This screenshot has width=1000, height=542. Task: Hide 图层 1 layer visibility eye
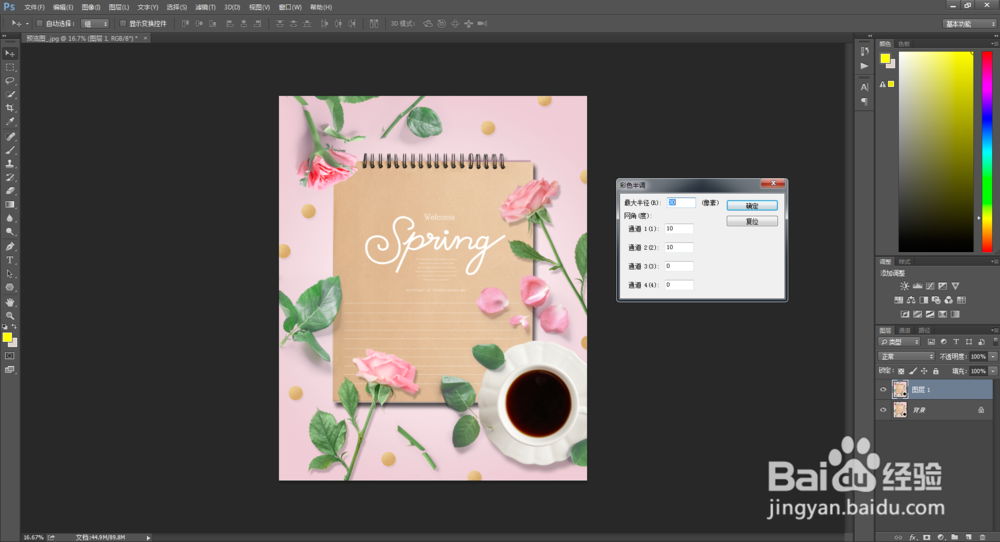click(883, 390)
